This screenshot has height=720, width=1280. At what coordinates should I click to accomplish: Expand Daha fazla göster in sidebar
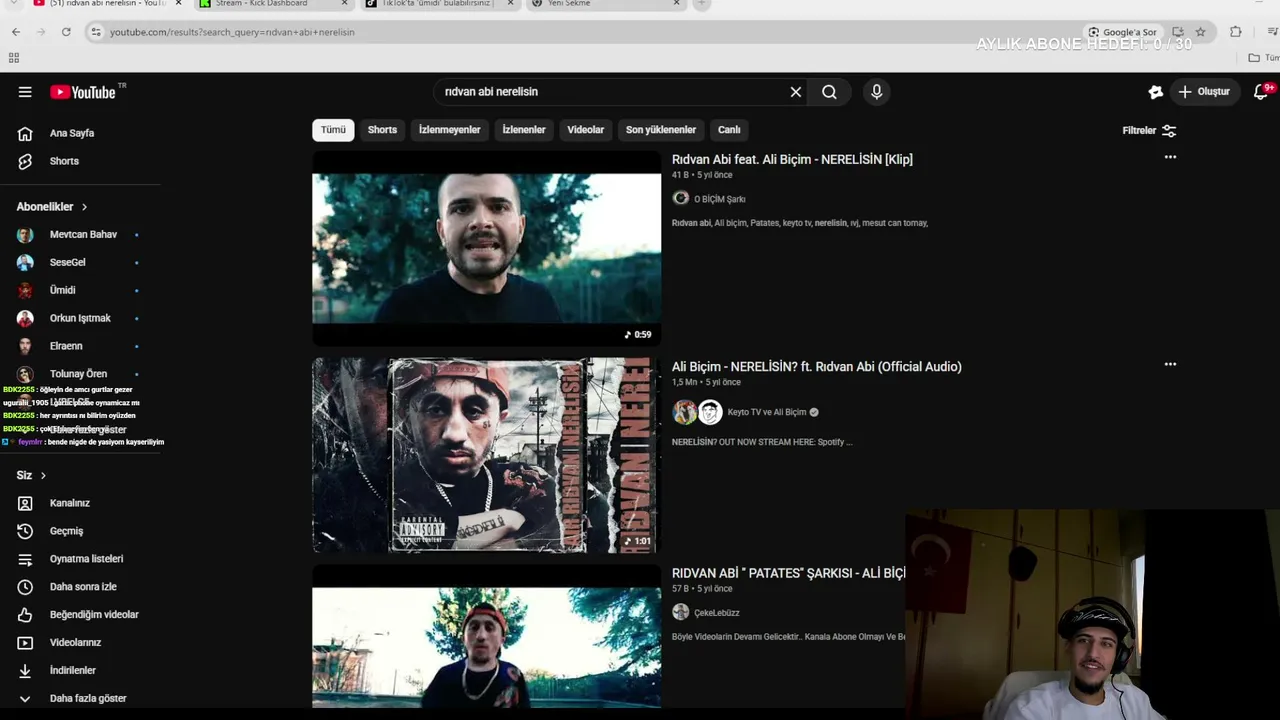tap(88, 698)
